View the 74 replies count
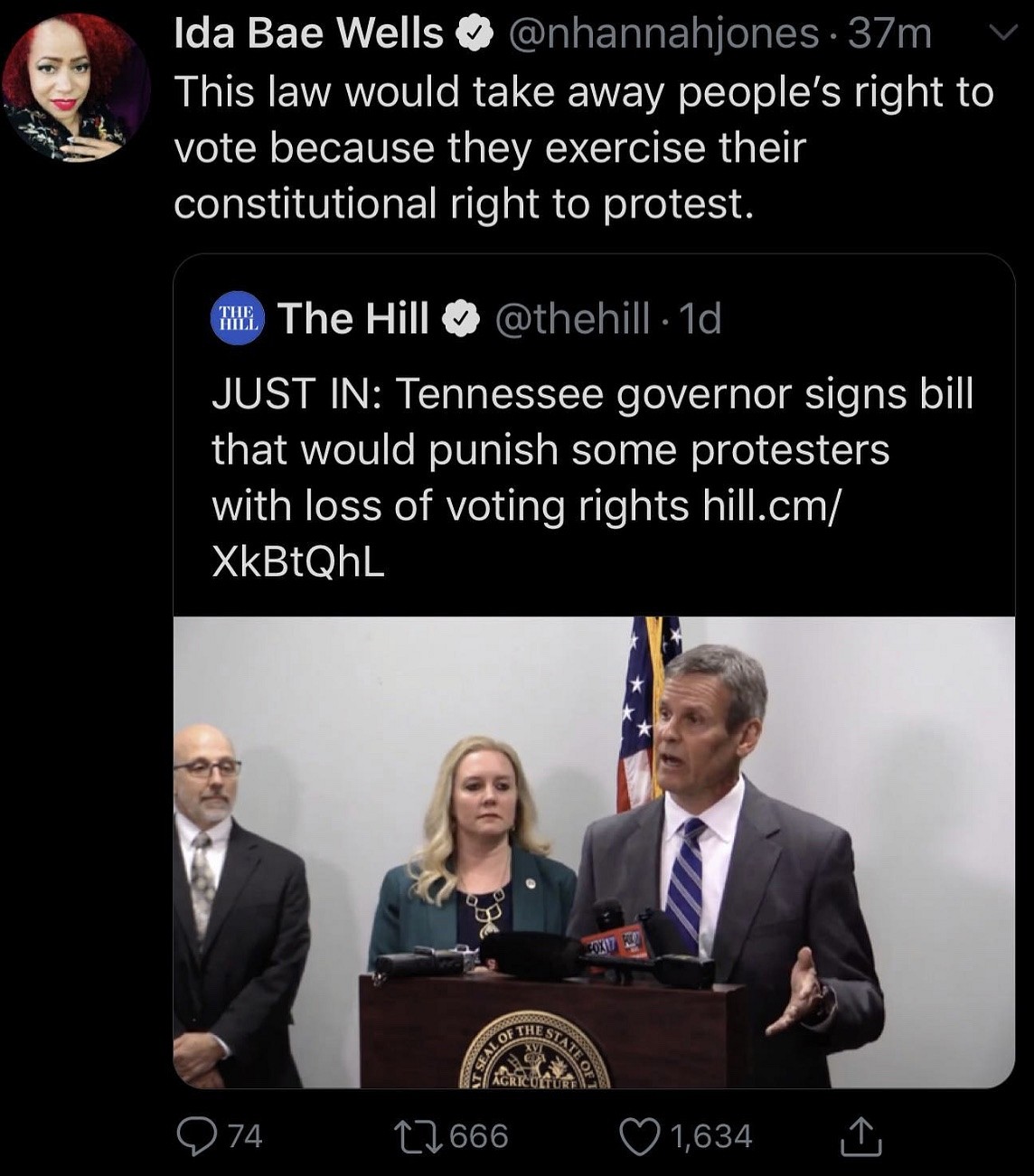This screenshot has width=1034, height=1176. (x=244, y=1136)
